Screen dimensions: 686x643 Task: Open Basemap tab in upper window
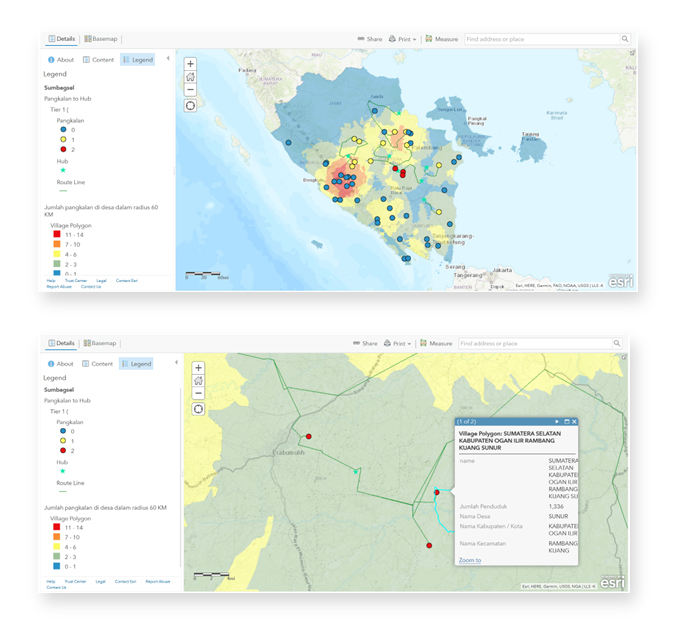(101, 38)
